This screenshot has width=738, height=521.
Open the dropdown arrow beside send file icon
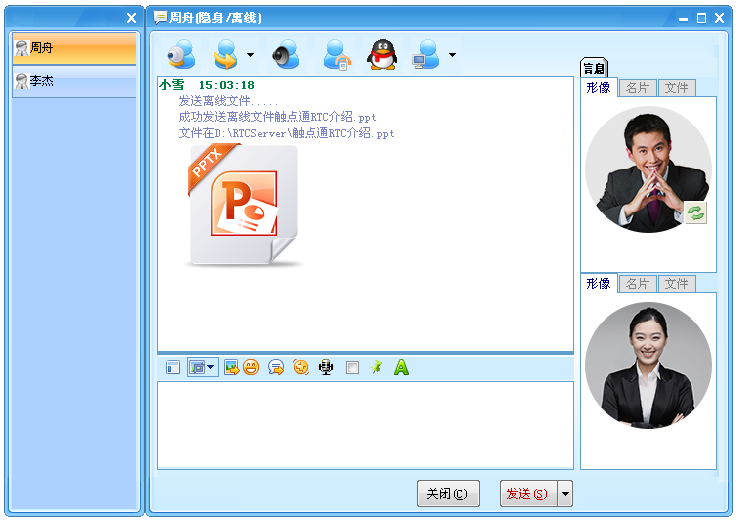(x=250, y=55)
